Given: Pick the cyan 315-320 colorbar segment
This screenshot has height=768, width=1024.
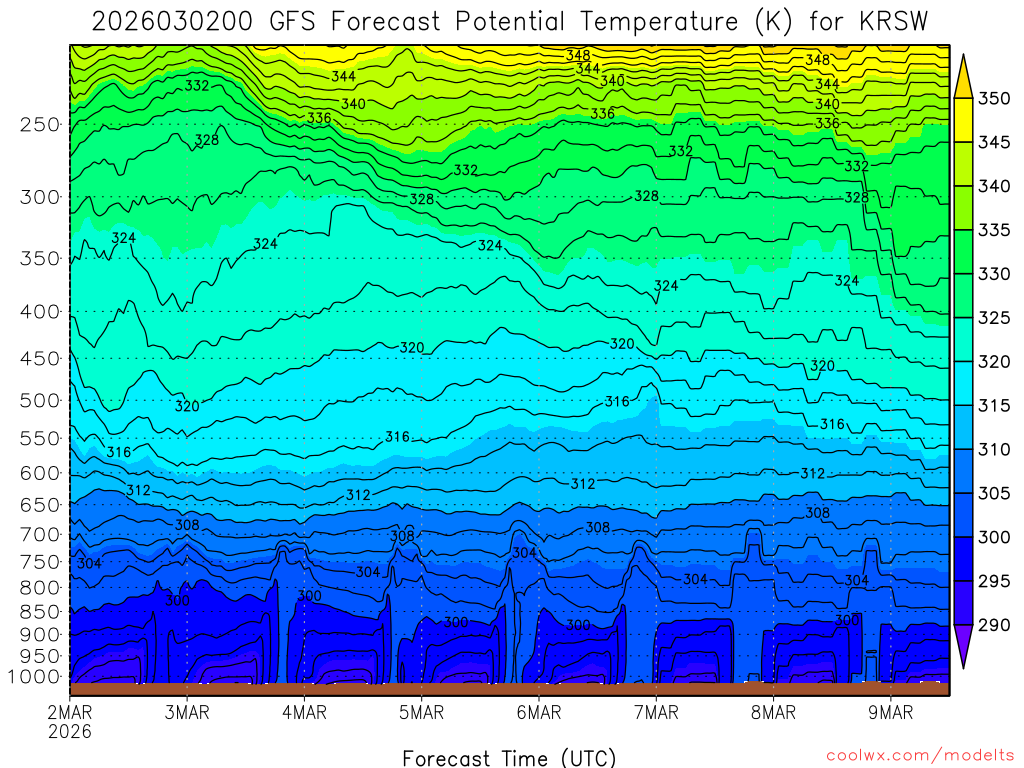Looking at the screenshot, I should point(963,383).
